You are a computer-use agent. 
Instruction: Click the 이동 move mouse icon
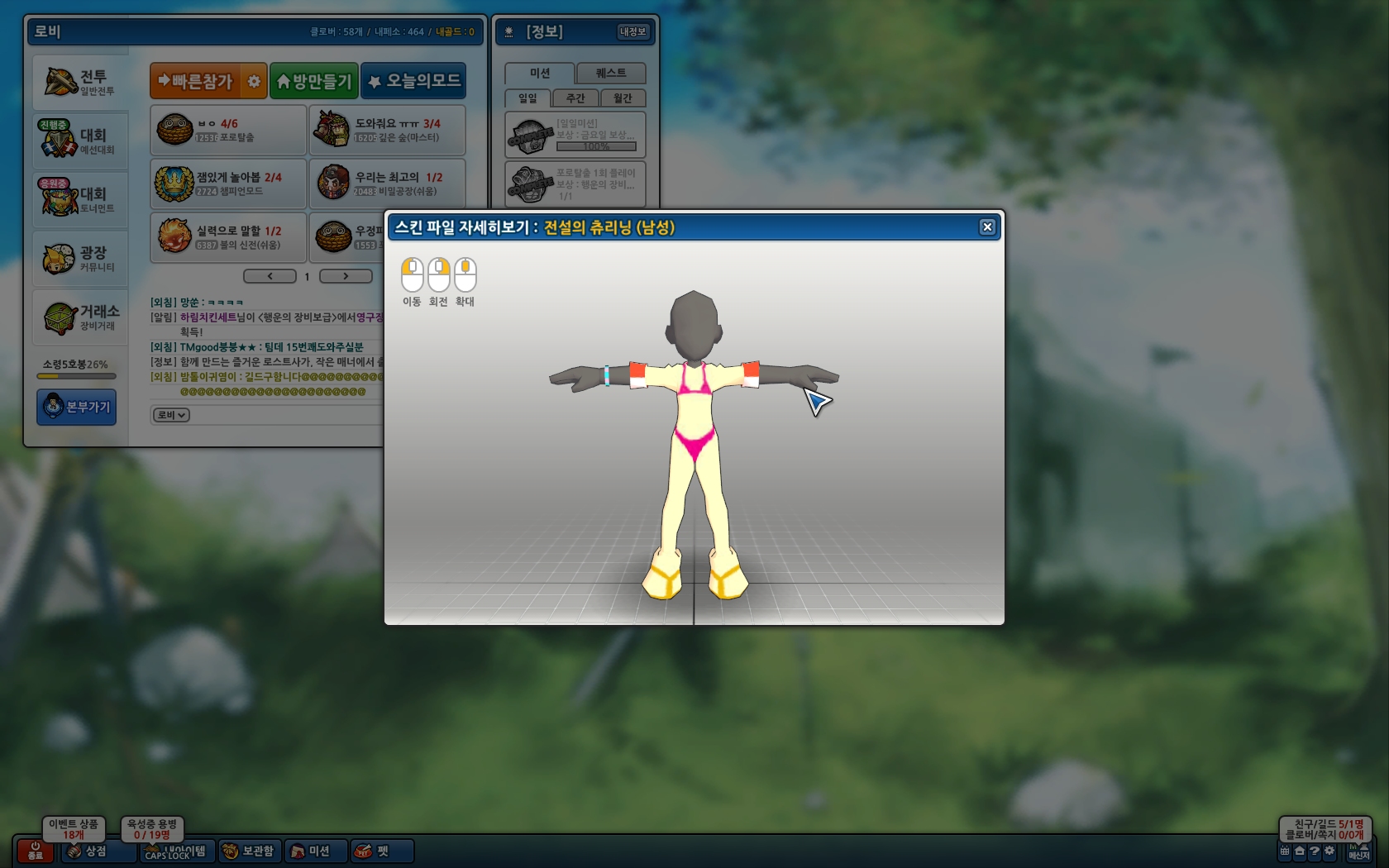pyautogui.click(x=412, y=274)
